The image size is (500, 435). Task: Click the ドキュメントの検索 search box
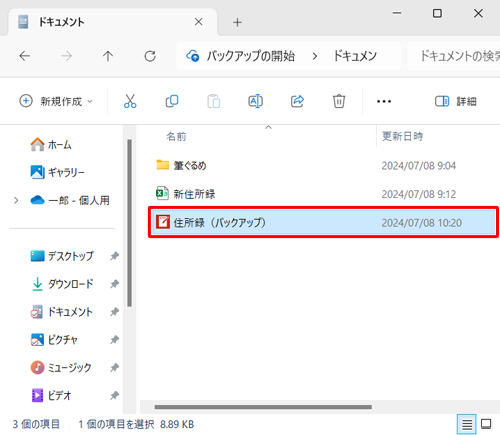[x=454, y=56]
